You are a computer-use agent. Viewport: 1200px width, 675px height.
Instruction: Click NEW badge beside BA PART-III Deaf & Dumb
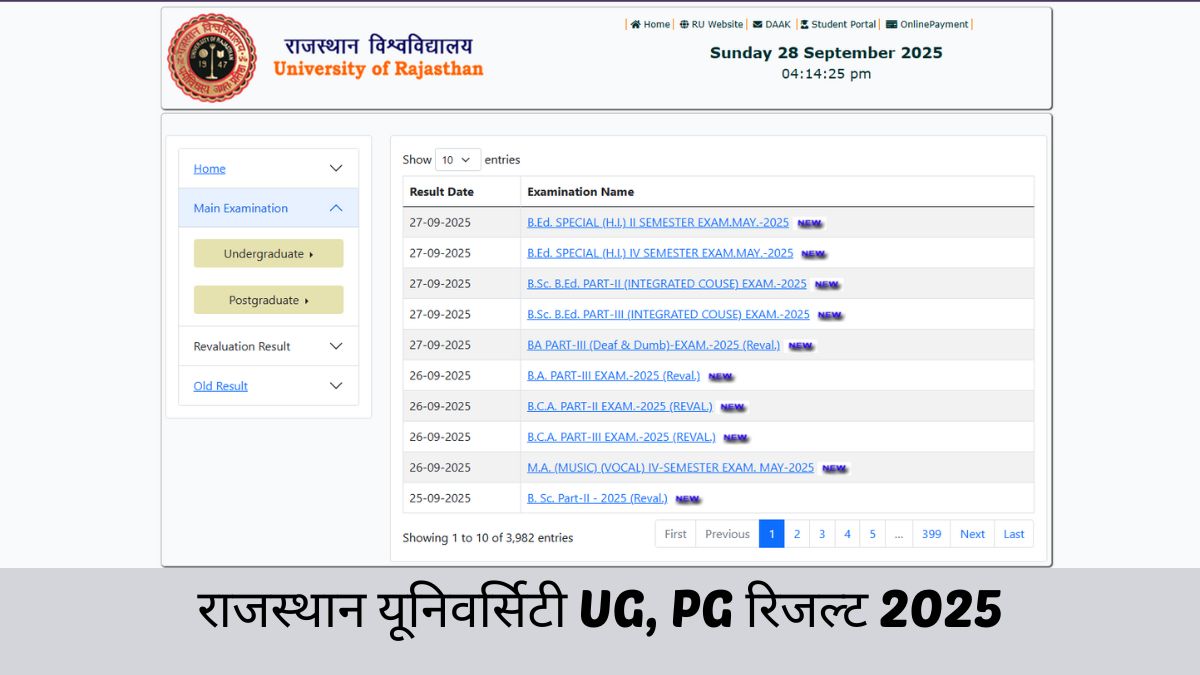pos(801,346)
